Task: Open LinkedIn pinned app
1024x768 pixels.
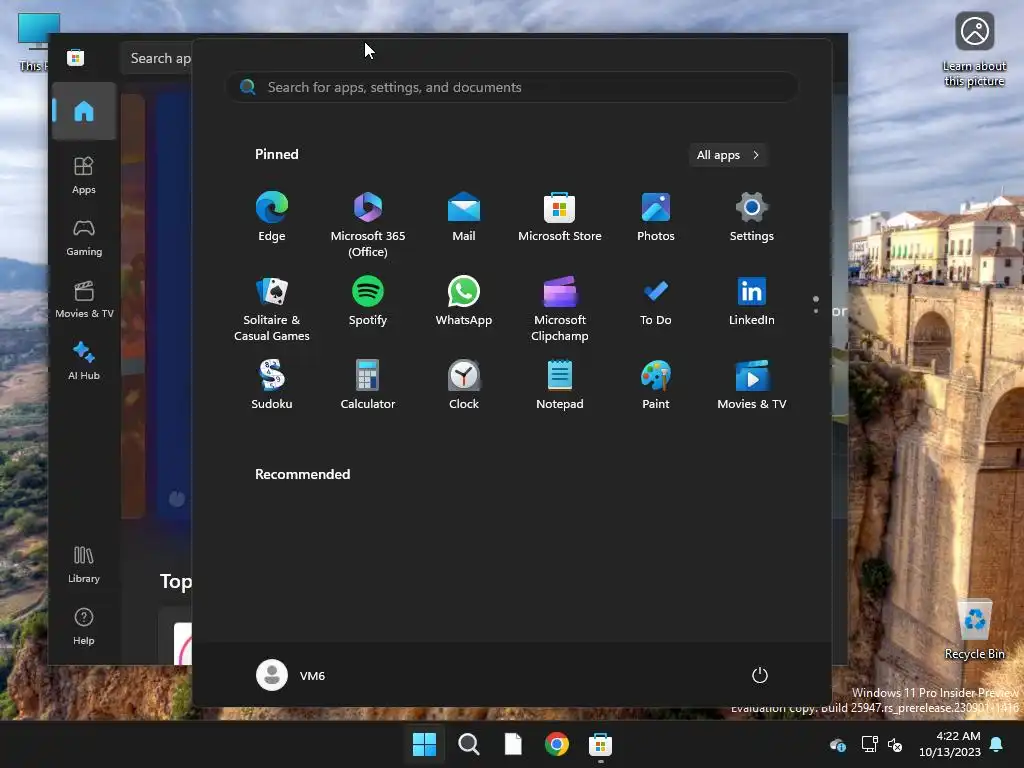Action: [x=752, y=302]
